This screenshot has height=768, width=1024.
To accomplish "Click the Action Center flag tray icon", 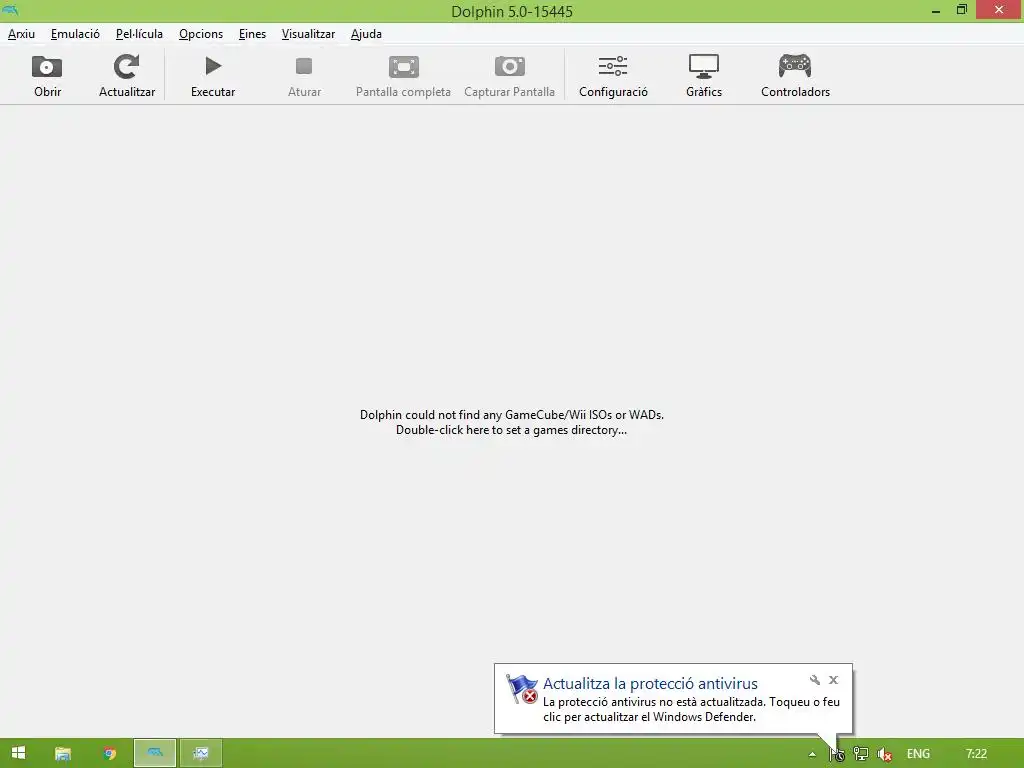I will 837,754.
